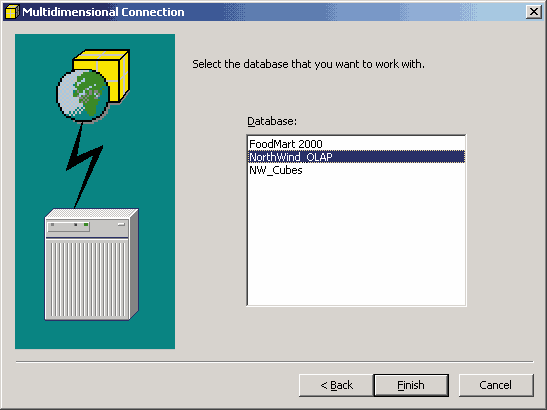Click the Multidimensional Connection title text
The image size is (547, 410).
click(x=103, y=12)
